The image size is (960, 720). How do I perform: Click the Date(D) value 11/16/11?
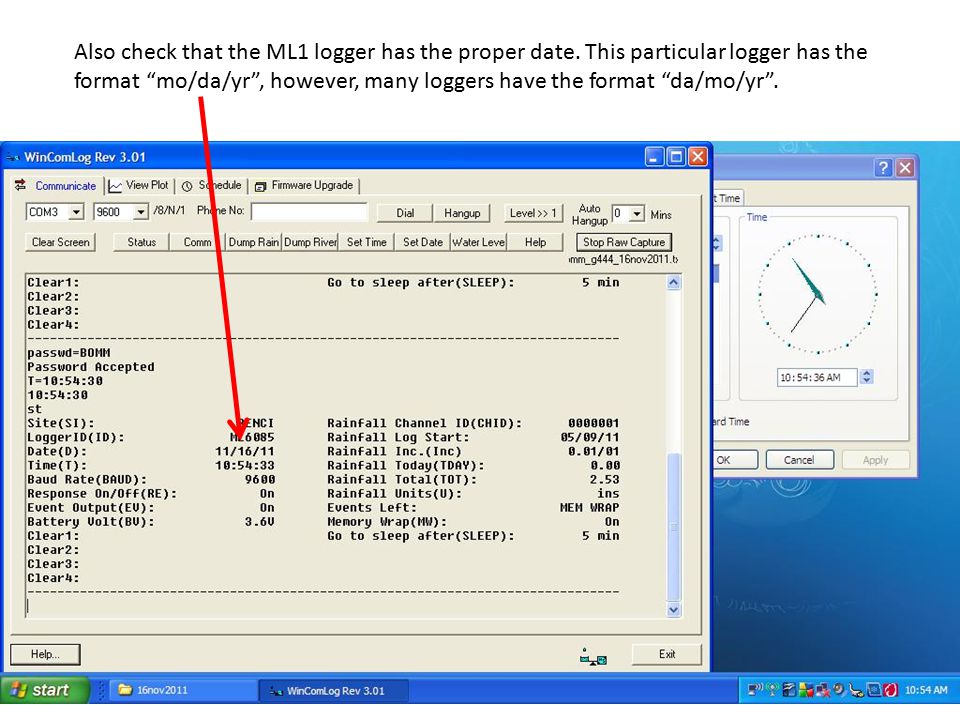click(x=244, y=451)
